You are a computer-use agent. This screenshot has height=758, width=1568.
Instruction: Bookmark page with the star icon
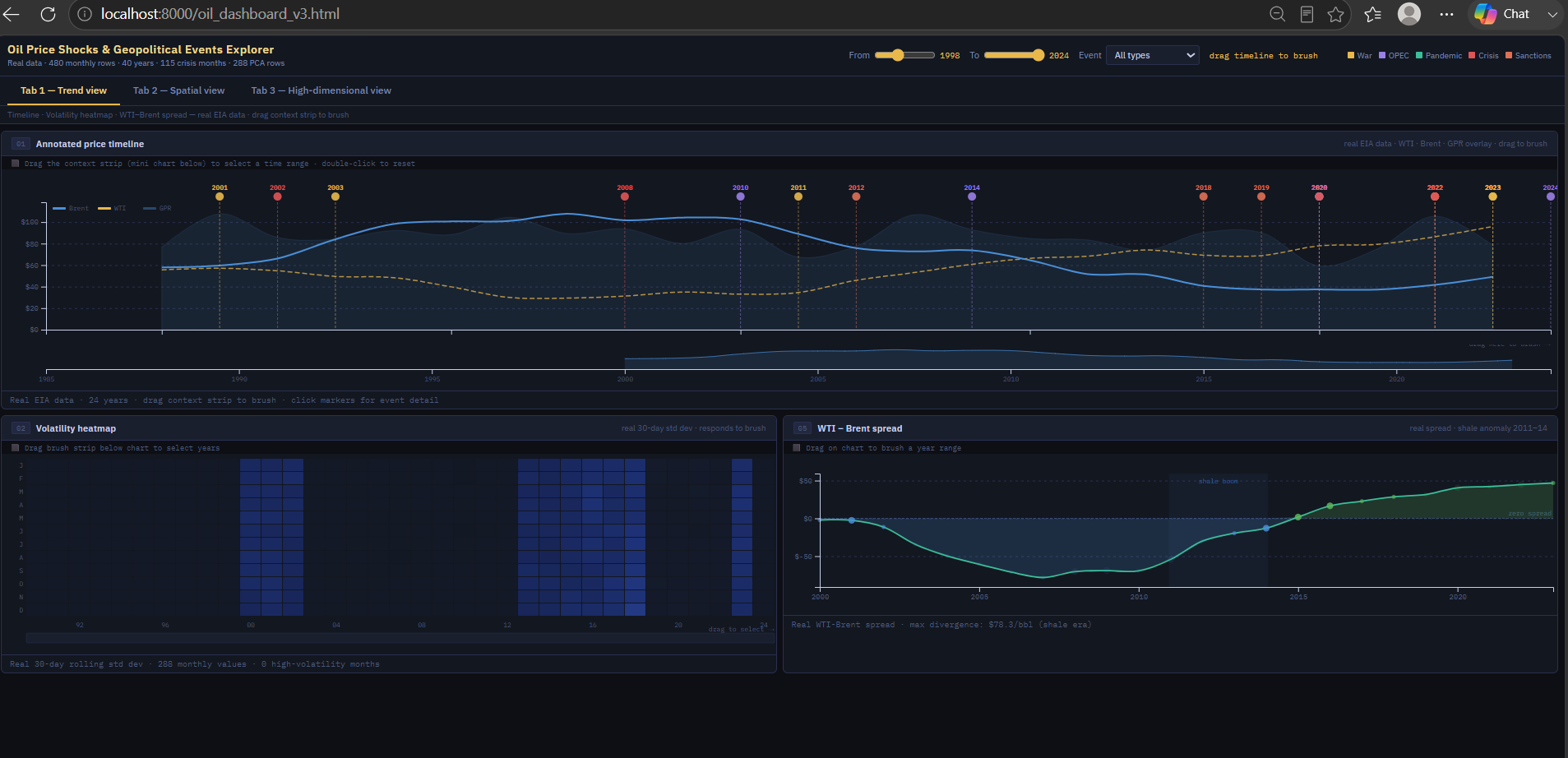click(1336, 14)
